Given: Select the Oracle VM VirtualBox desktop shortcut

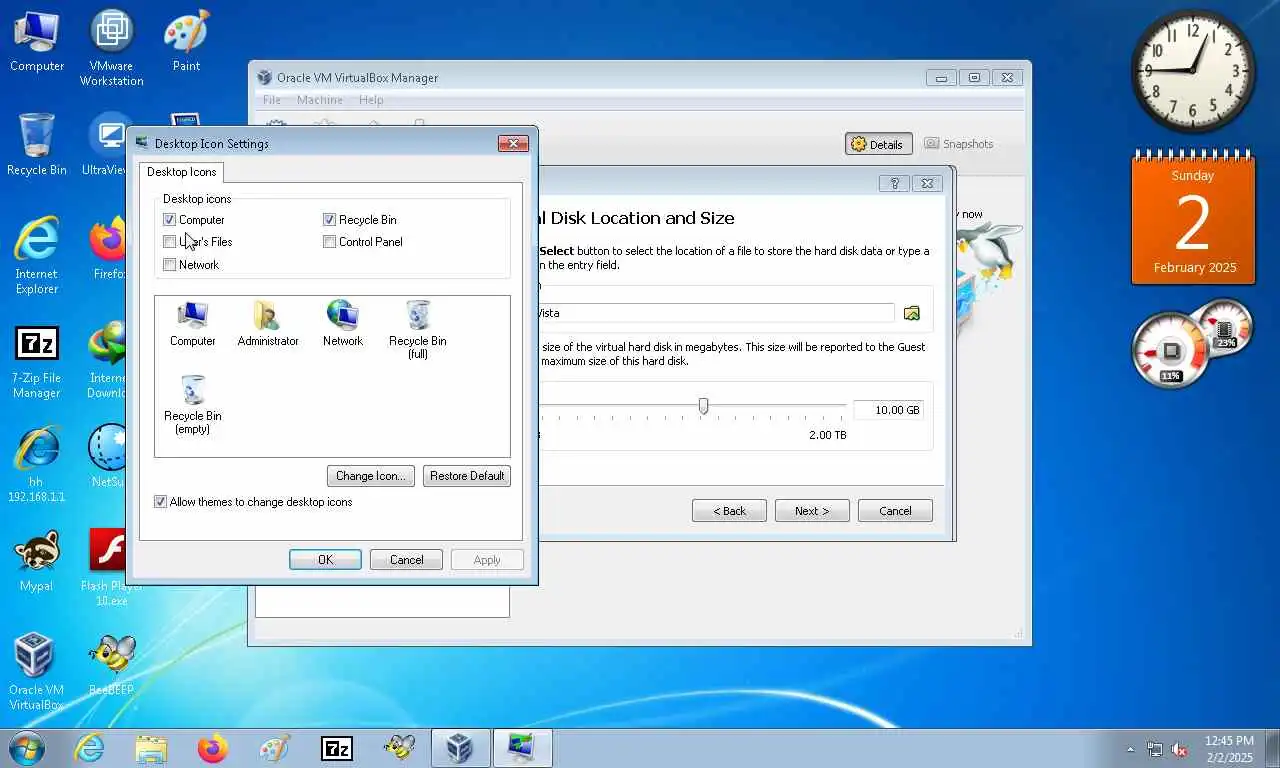Looking at the screenshot, I should 37,671.
